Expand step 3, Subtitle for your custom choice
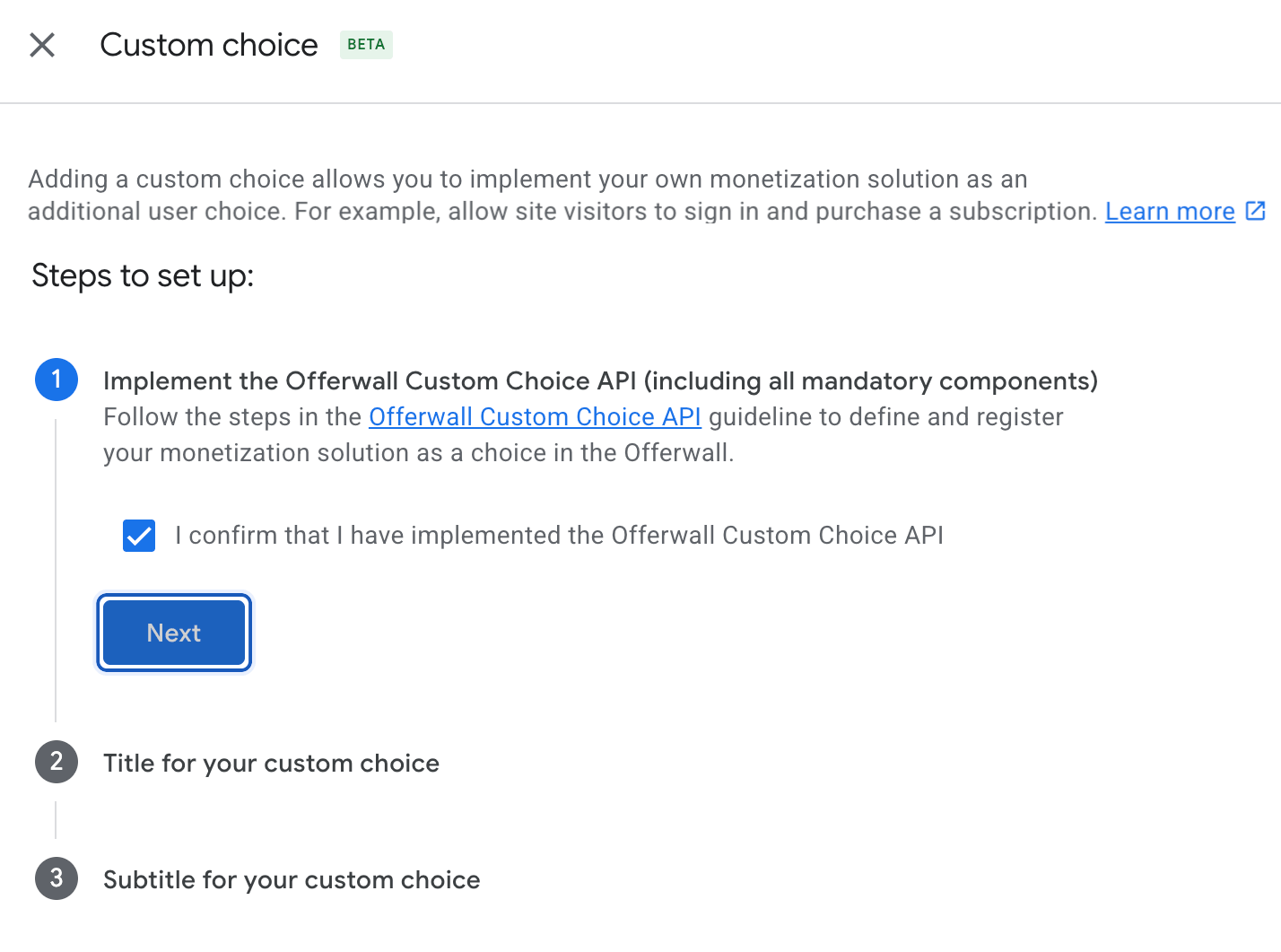The width and height of the screenshot is (1281, 952). click(292, 878)
